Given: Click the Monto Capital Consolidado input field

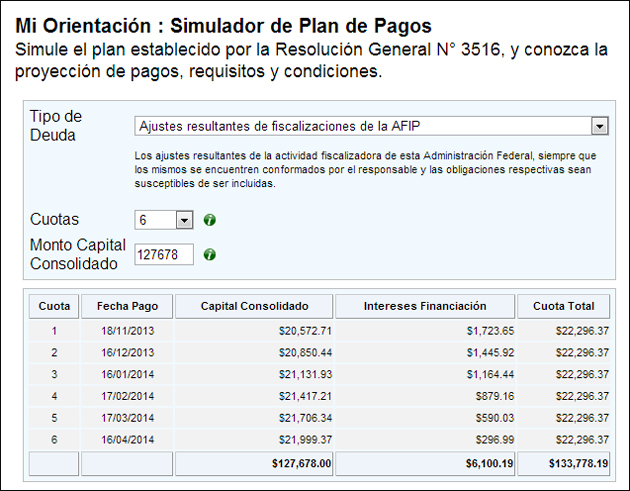Looking at the screenshot, I should click(x=163, y=255).
